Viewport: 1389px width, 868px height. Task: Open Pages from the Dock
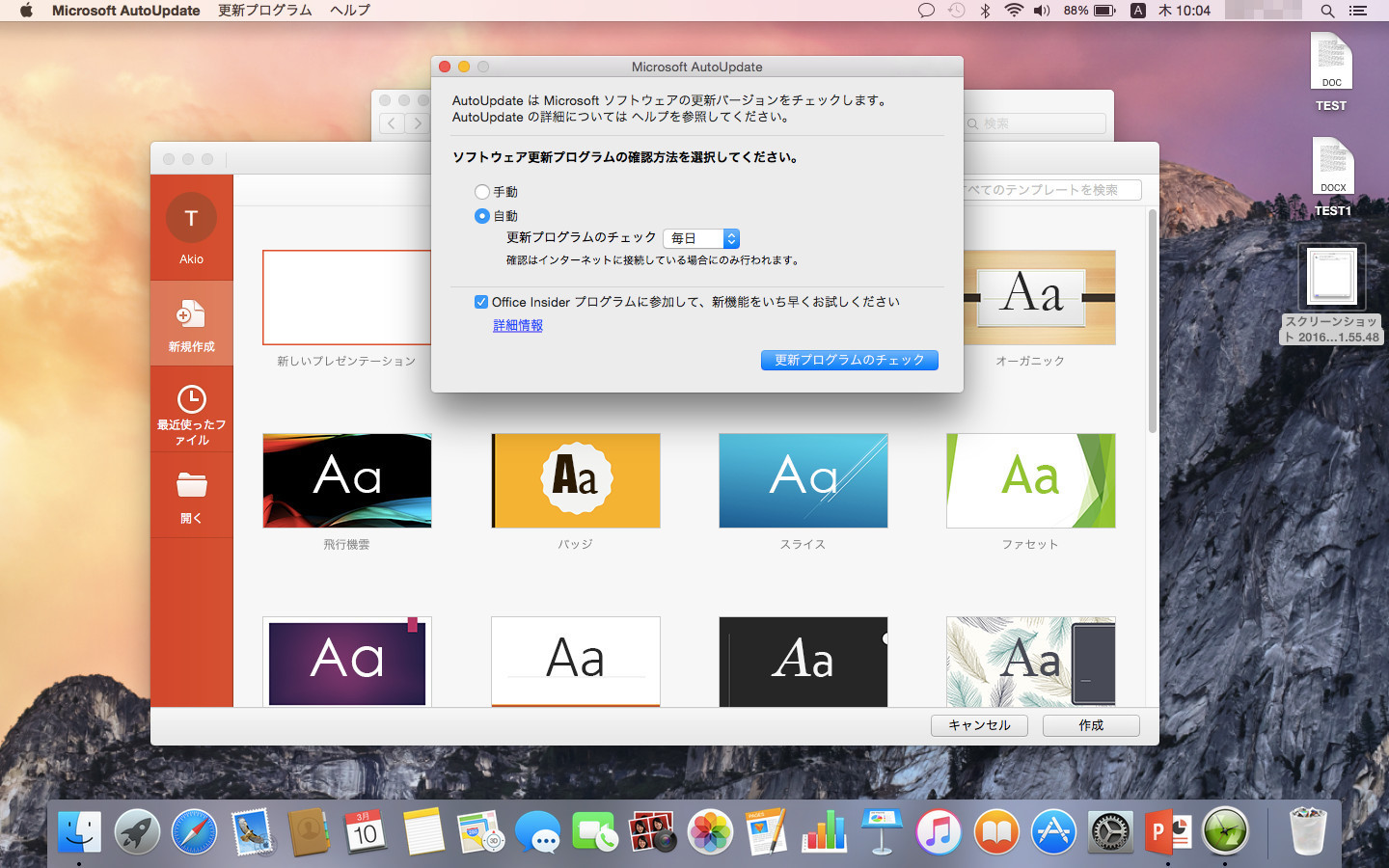click(767, 830)
